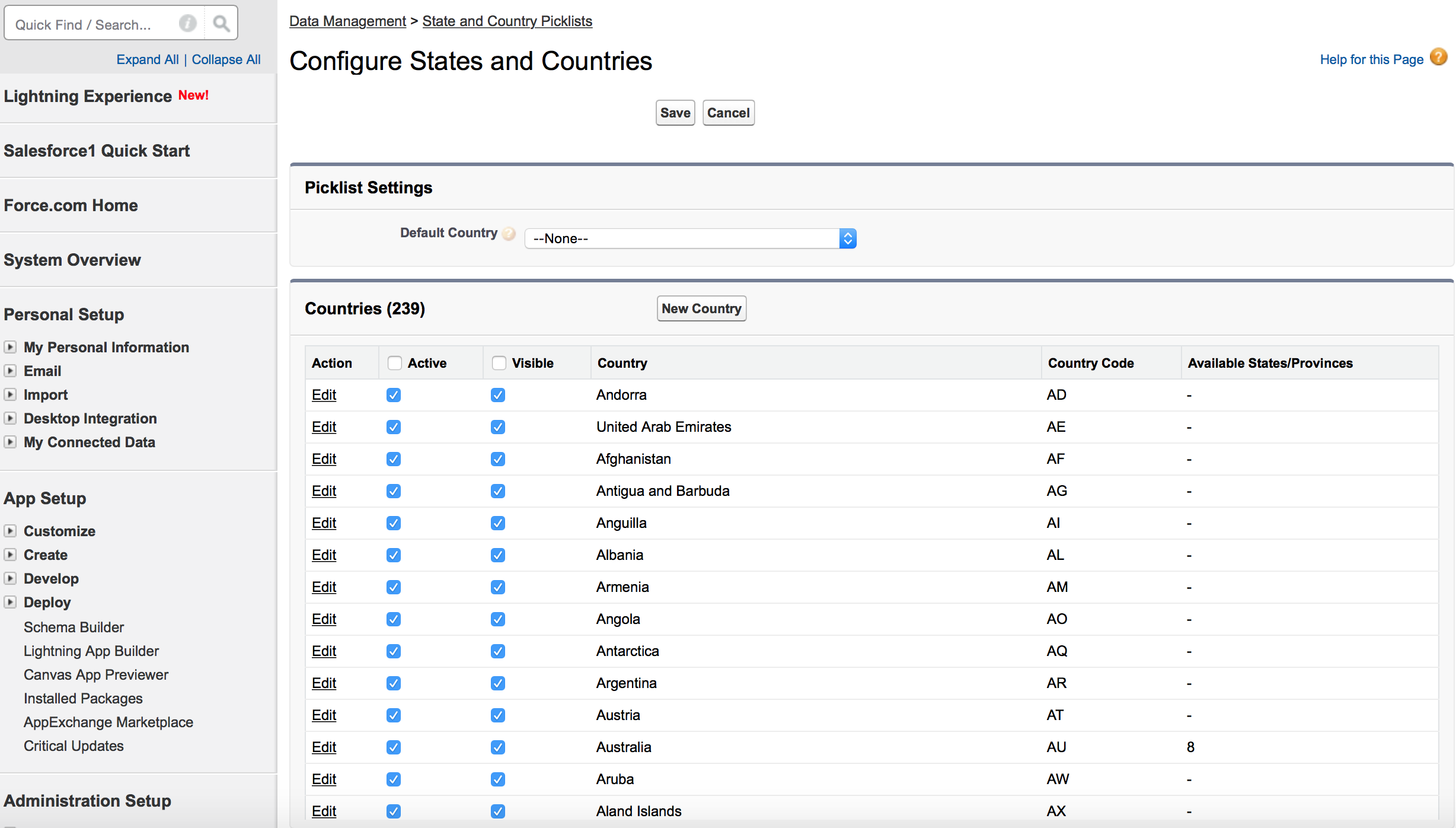Expand My Personal Information arrow

pyautogui.click(x=10, y=347)
